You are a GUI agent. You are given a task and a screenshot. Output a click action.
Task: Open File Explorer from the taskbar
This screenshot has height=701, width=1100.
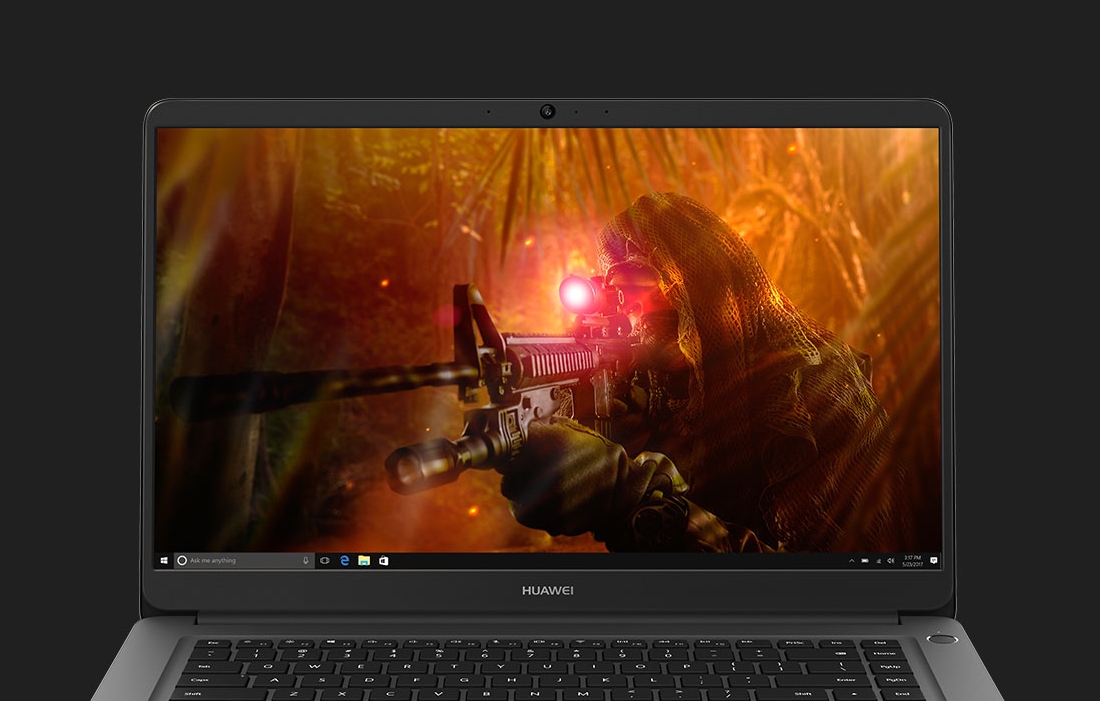(364, 561)
